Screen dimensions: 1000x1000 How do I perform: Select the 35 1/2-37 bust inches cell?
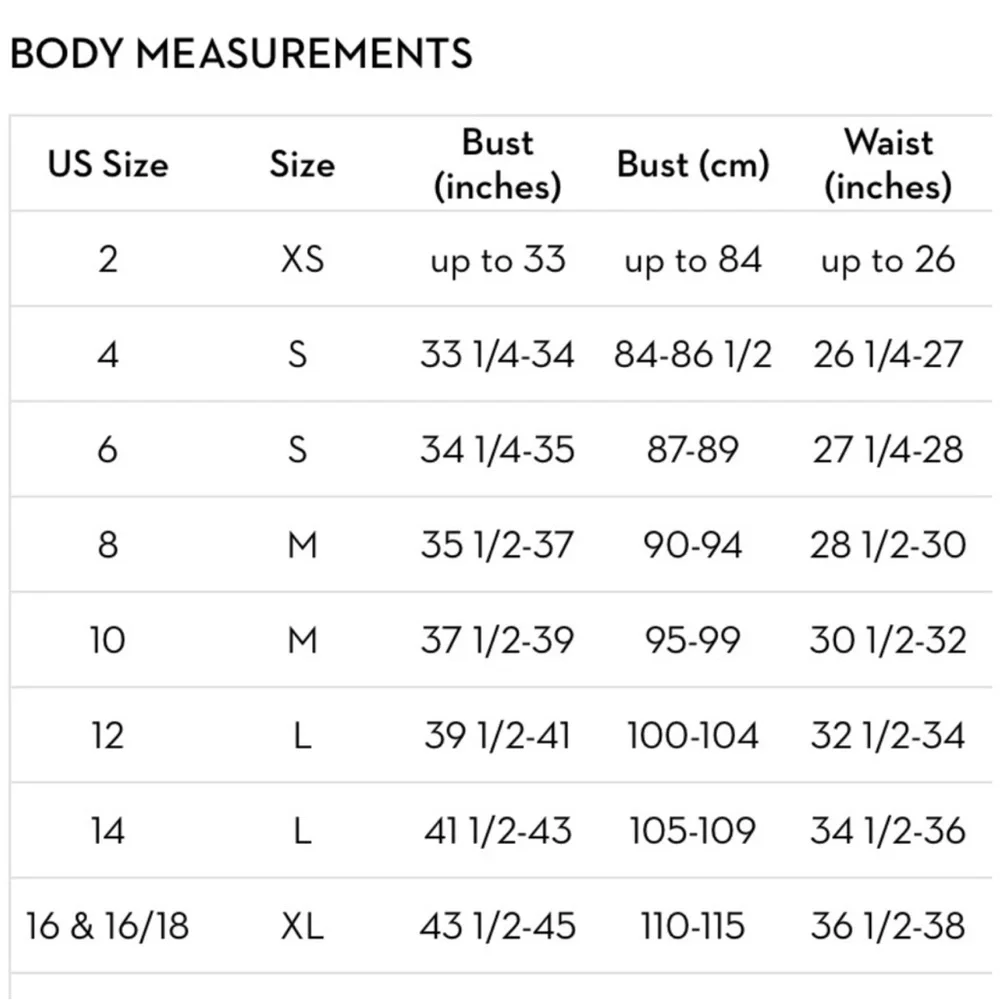click(497, 545)
